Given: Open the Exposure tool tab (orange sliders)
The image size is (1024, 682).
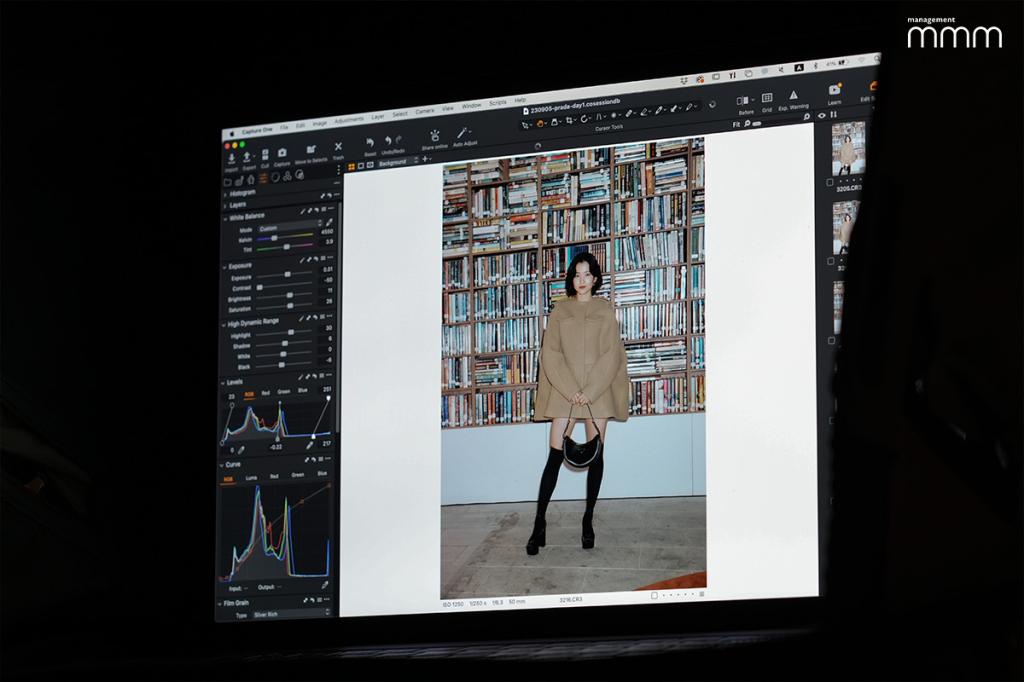Looking at the screenshot, I should tap(264, 178).
